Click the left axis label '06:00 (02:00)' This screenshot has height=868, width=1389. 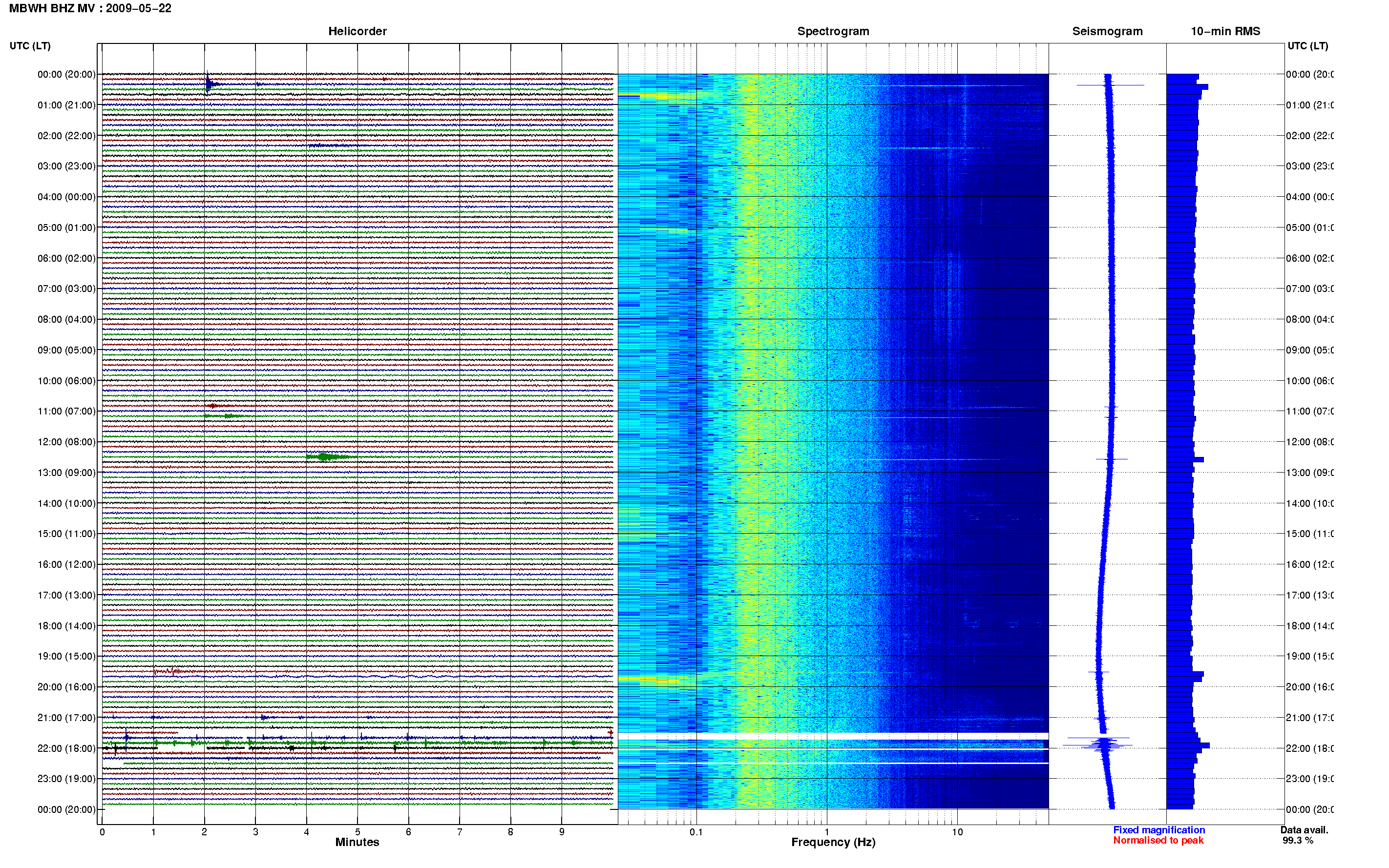click(x=66, y=258)
